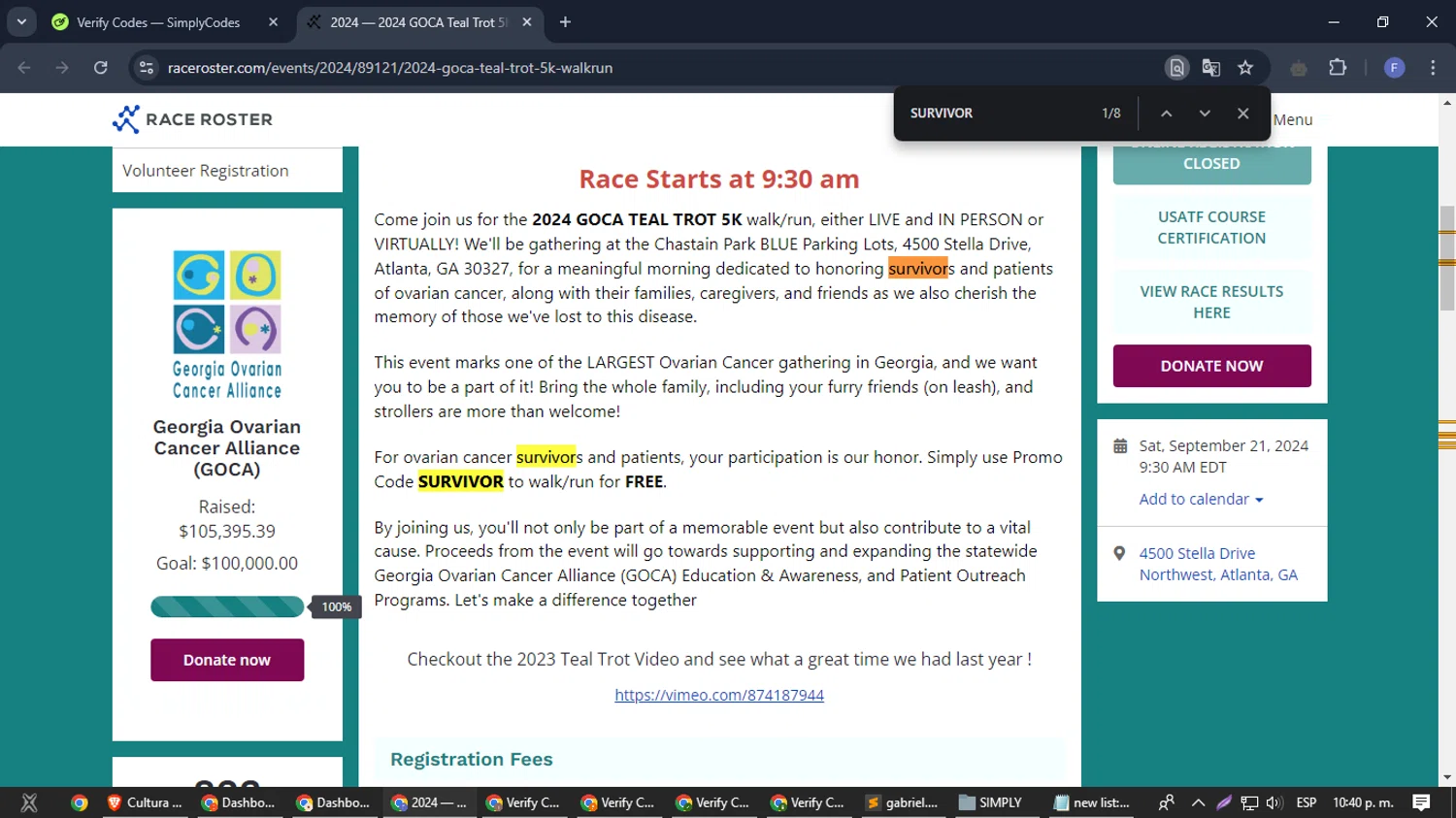Close the find bar
This screenshot has height=818, width=1456.
(x=1242, y=114)
